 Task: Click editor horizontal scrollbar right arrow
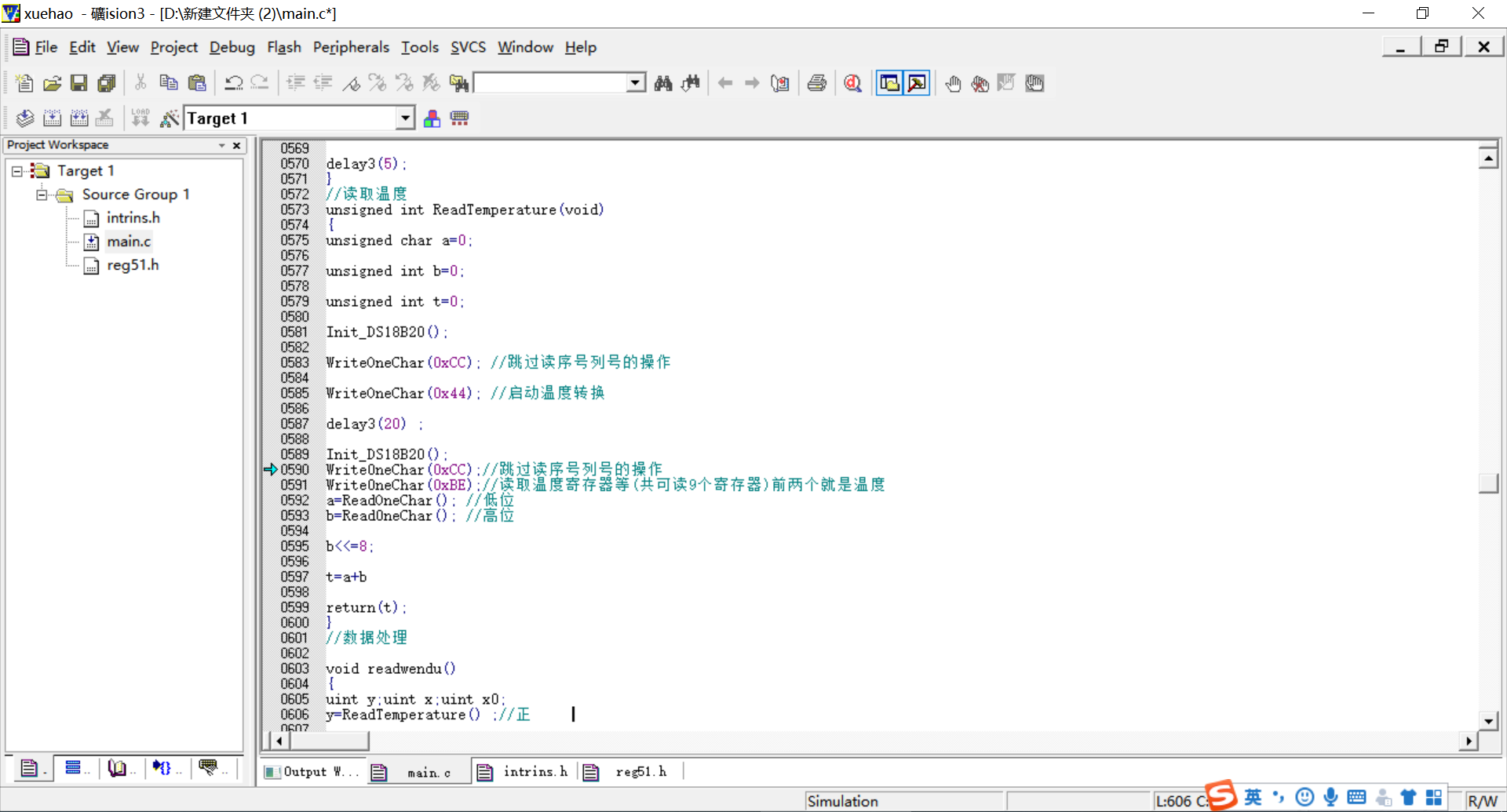[1469, 741]
